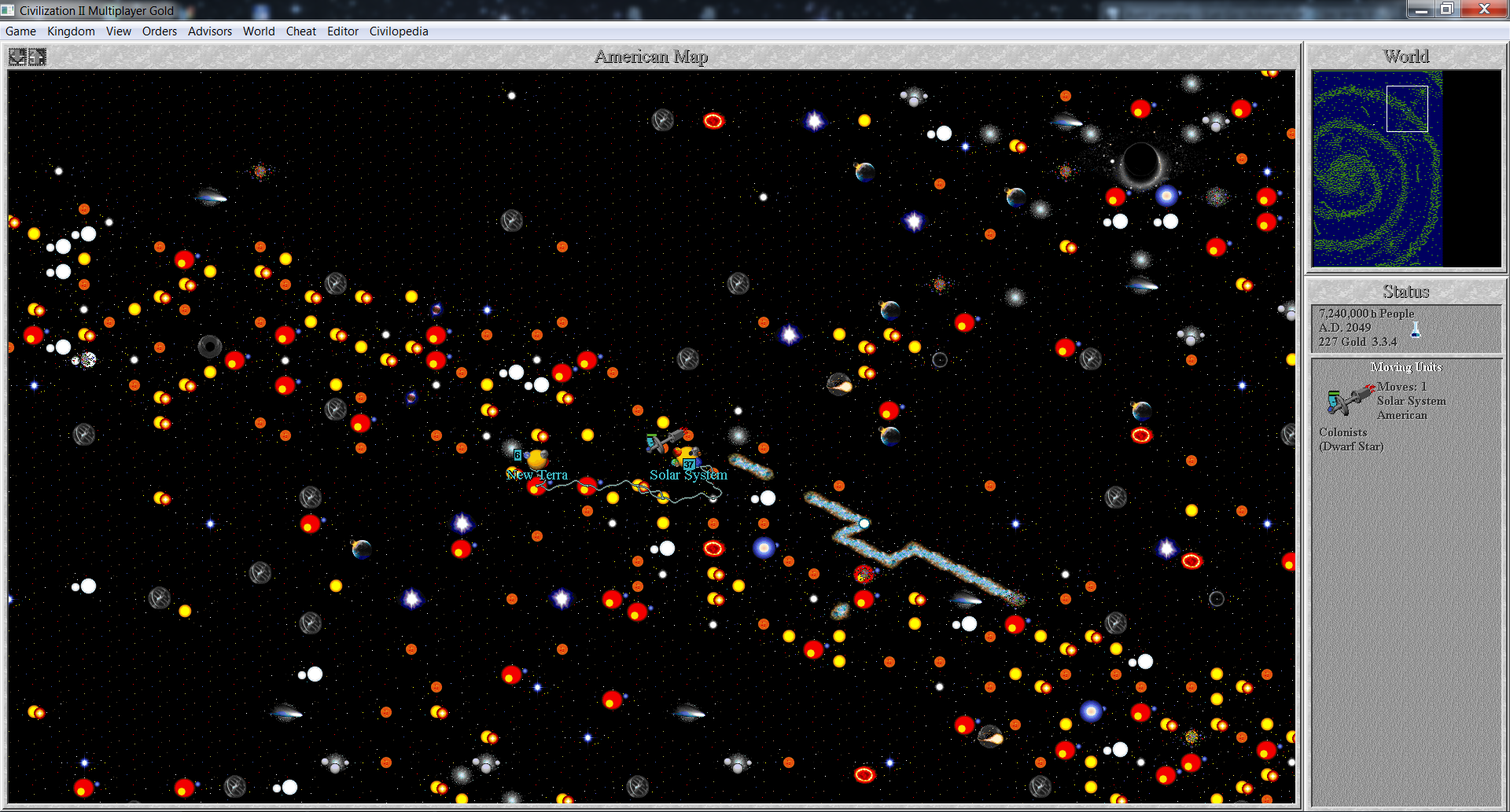Click the 'A.D. 2049' date text
The width and height of the screenshot is (1510, 812).
click(x=1345, y=328)
